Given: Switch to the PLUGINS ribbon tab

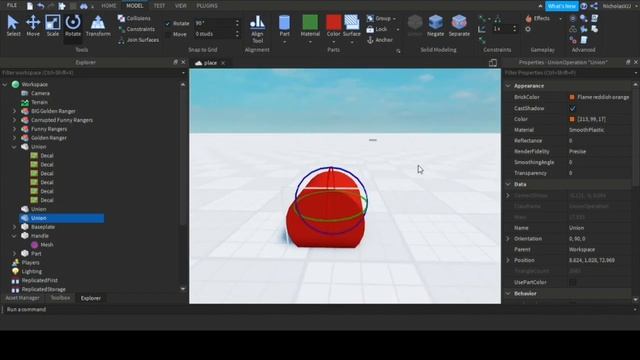Looking at the screenshot, I should tap(207, 6).
